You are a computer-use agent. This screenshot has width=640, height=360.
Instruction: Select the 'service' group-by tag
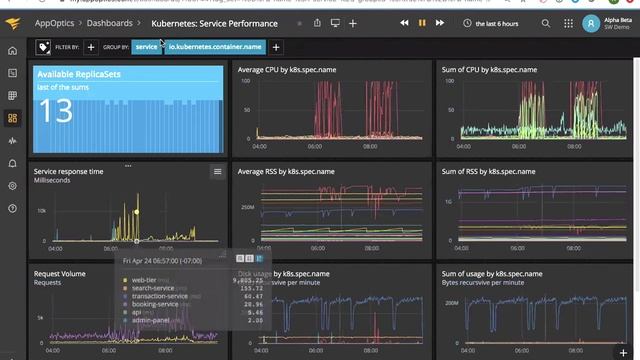pyautogui.click(x=147, y=47)
